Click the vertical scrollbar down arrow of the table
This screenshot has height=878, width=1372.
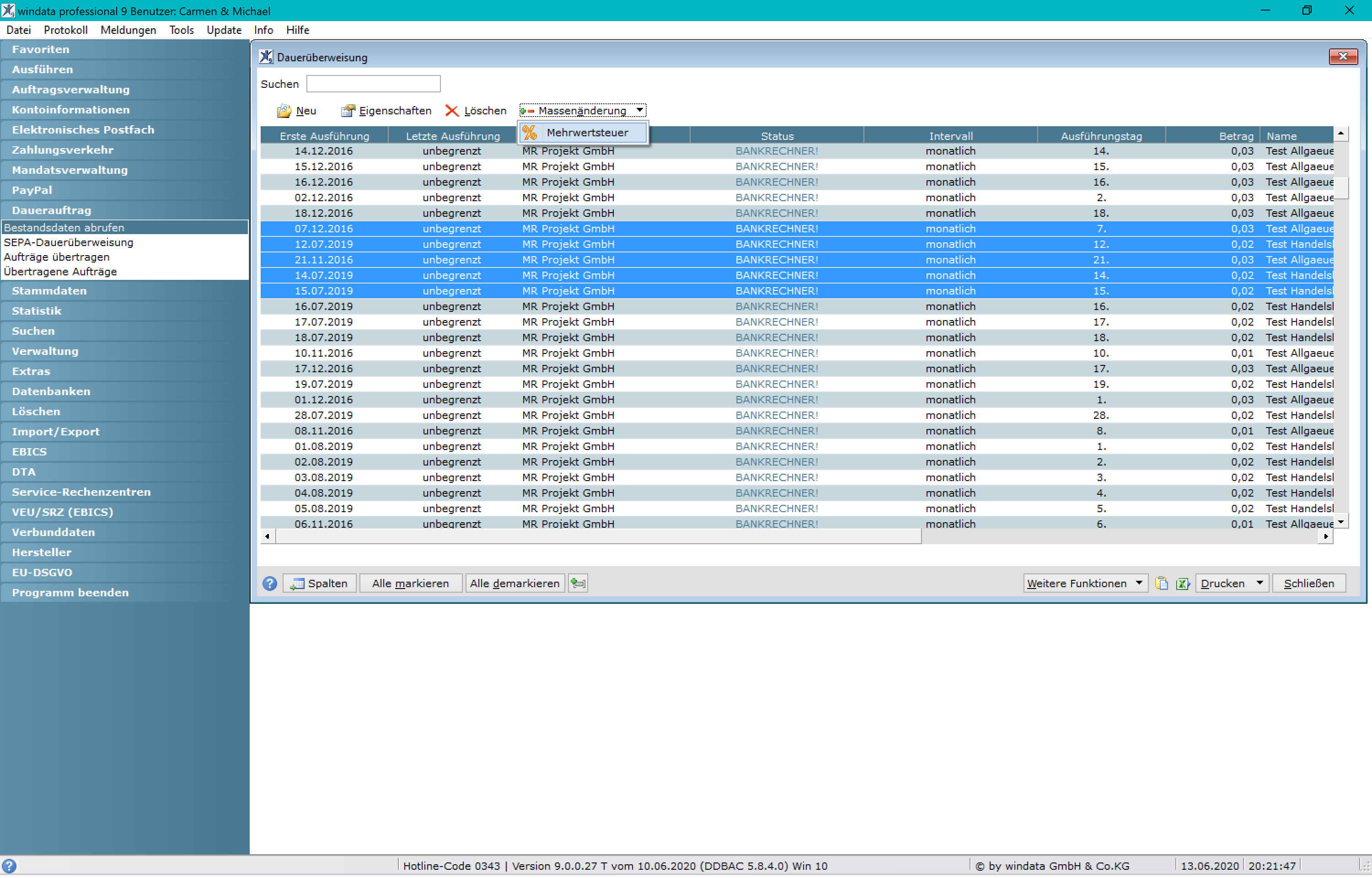point(1340,522)
